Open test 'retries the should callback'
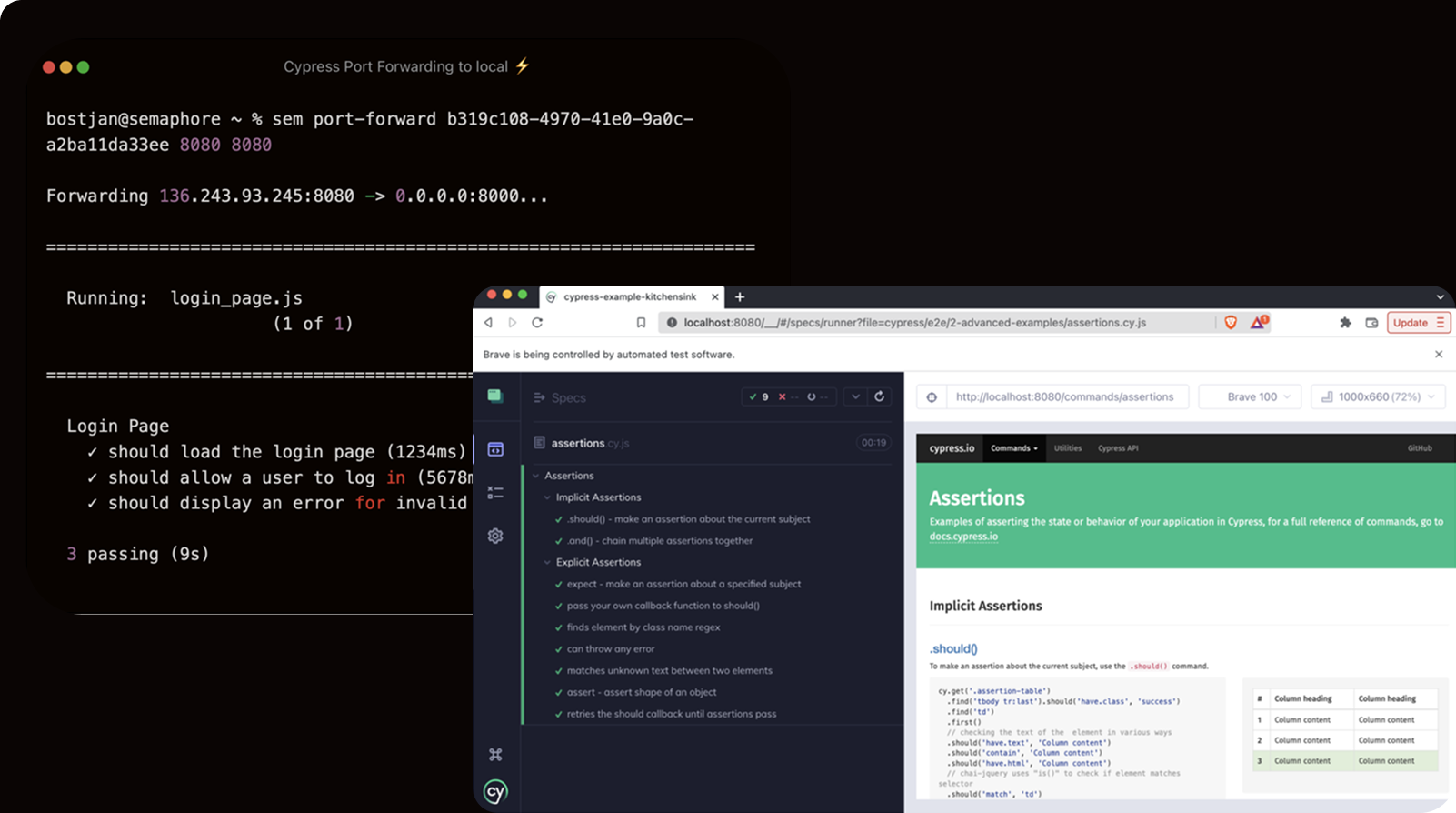 [x=671, y=714]
